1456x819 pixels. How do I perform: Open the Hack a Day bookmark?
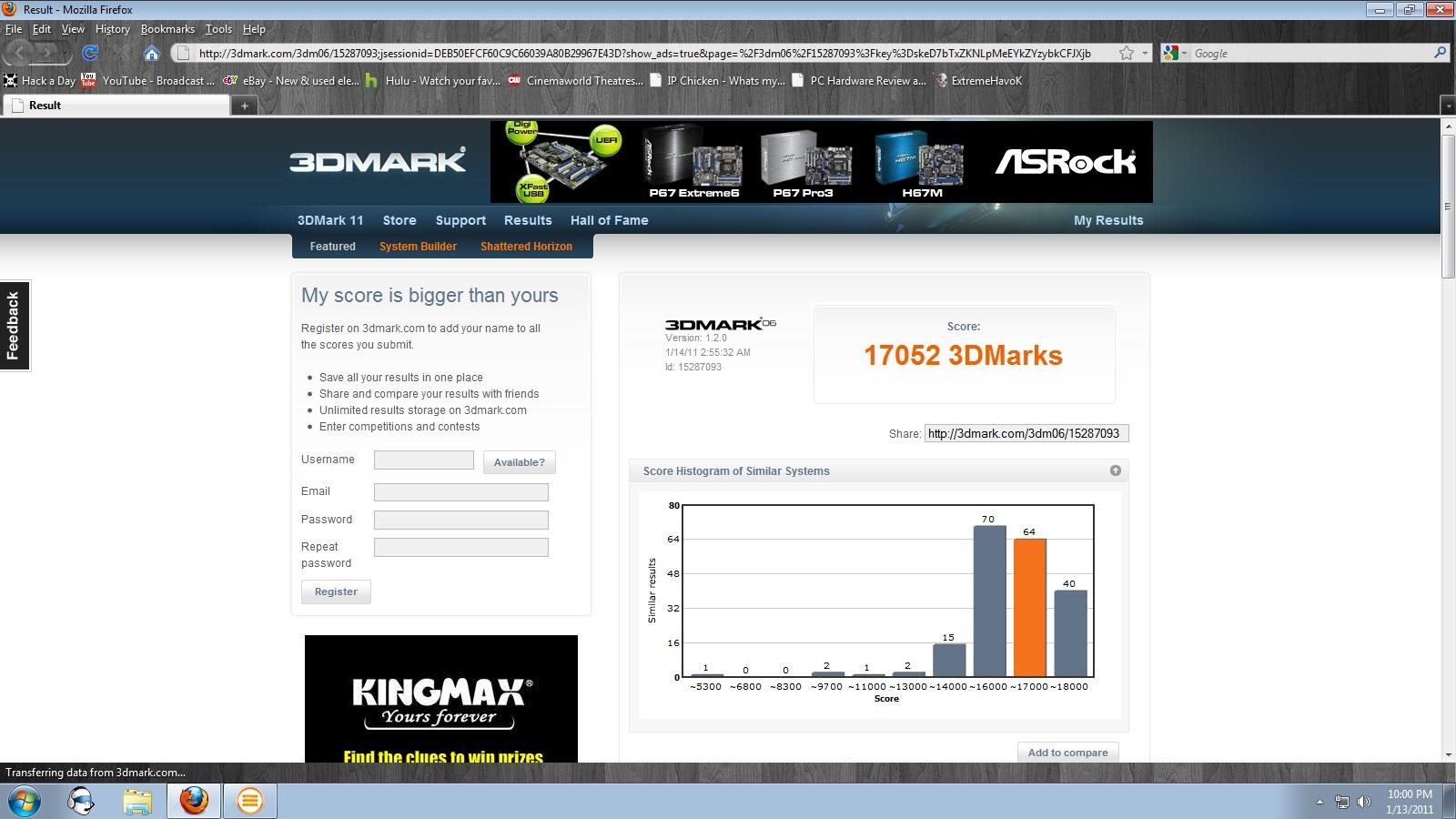40,81
